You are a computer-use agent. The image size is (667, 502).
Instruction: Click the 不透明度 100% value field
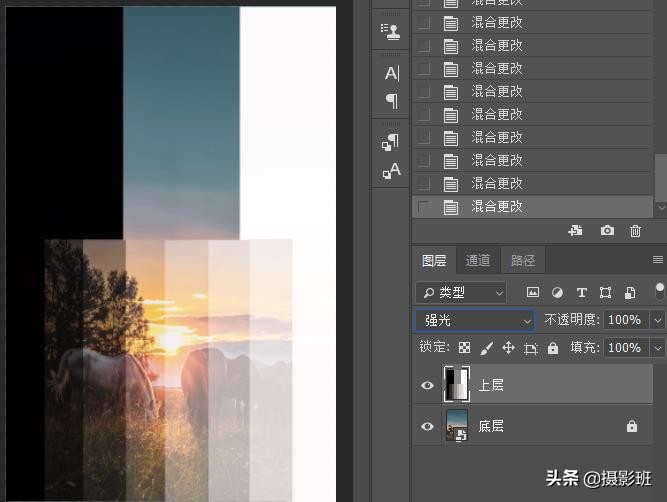click(x=624, y=320)
